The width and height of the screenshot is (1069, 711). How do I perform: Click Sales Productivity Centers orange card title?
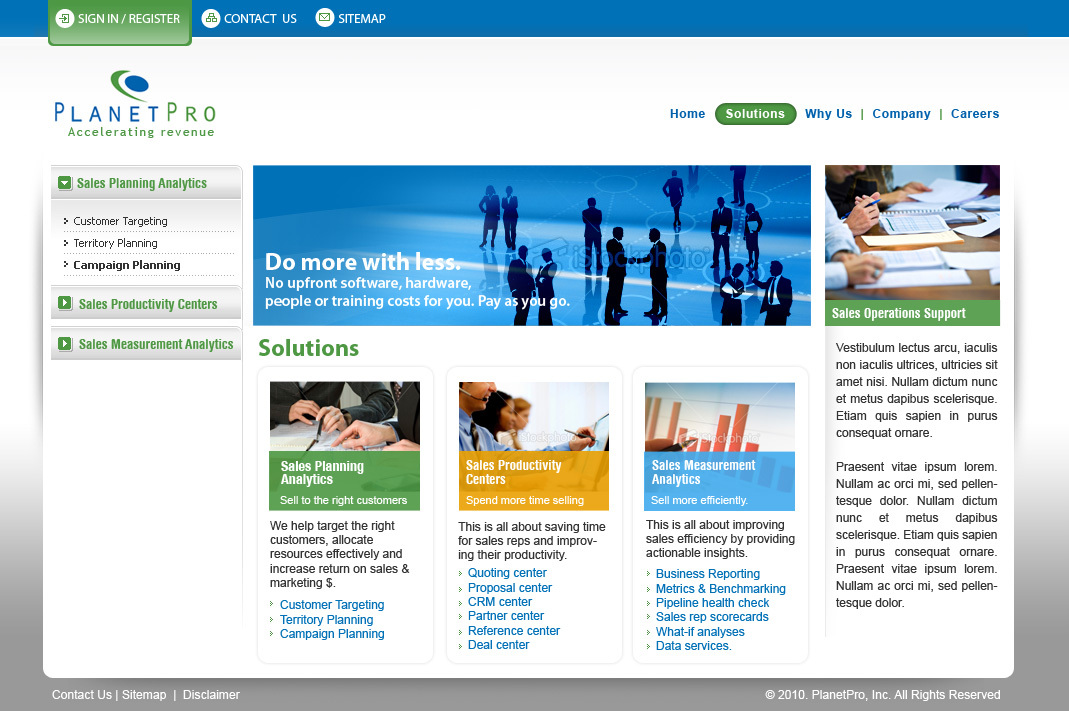coord(513,472)
